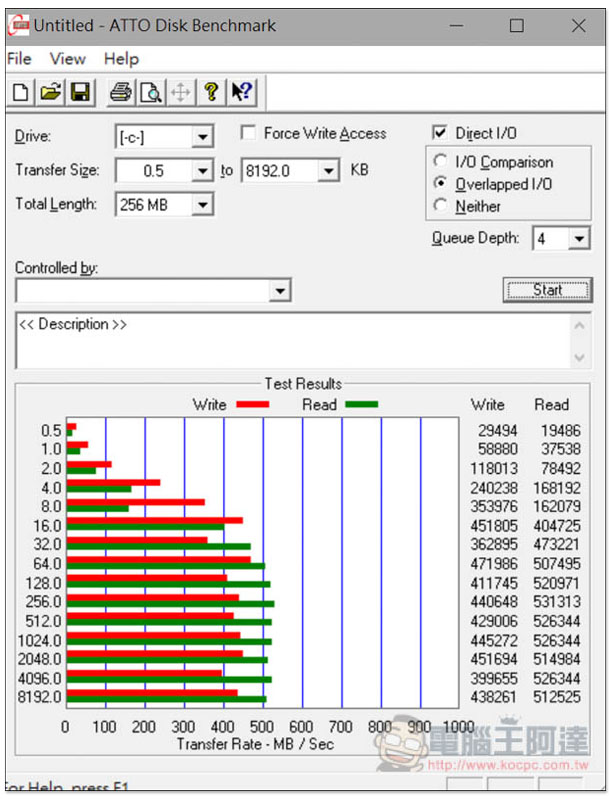Expand the 0.5 transfer size dropdown
The height and width of the screenshot is (800, 611).
coord(202,170)
